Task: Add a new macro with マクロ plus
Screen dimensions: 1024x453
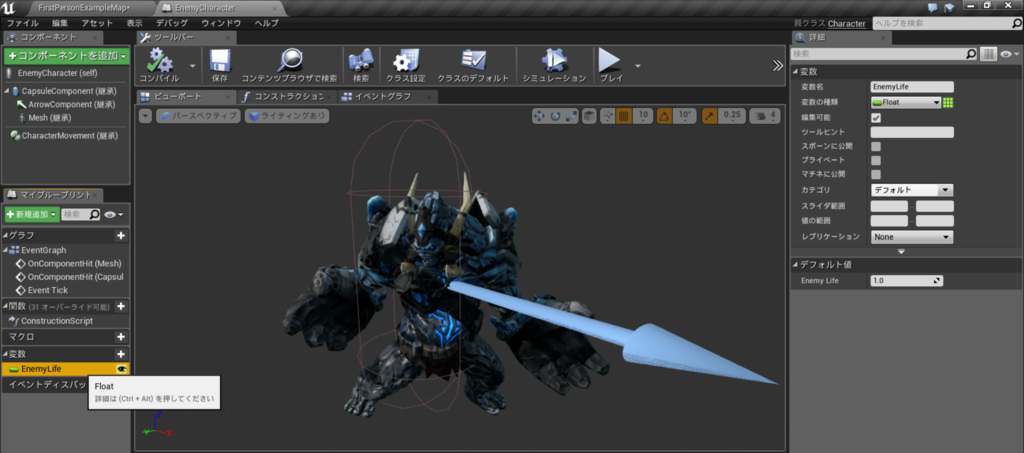Action: 121,337
